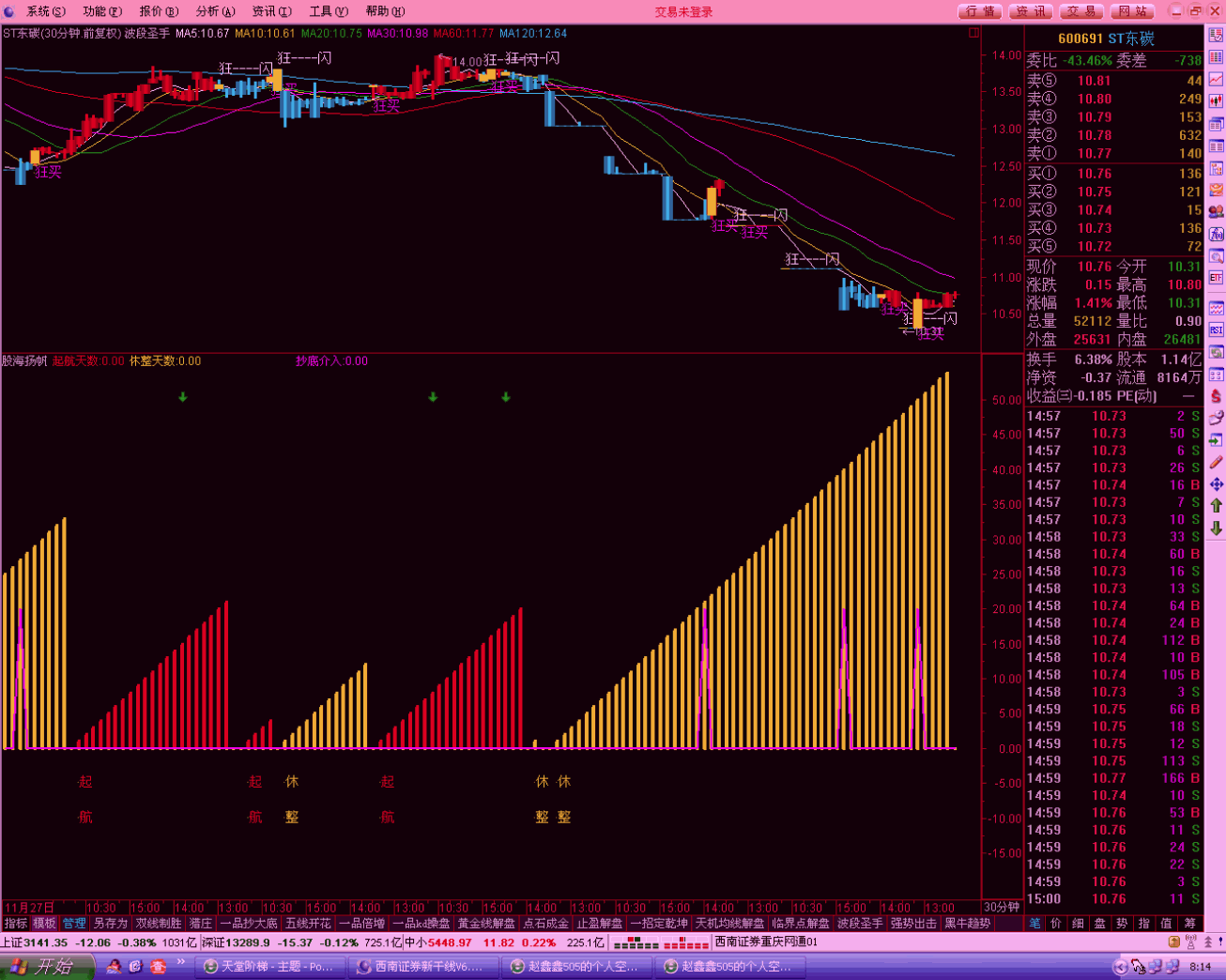Switch to the 黑牛趋势 template tab
Screen dimensions: 1226x980
pos(967,924)
